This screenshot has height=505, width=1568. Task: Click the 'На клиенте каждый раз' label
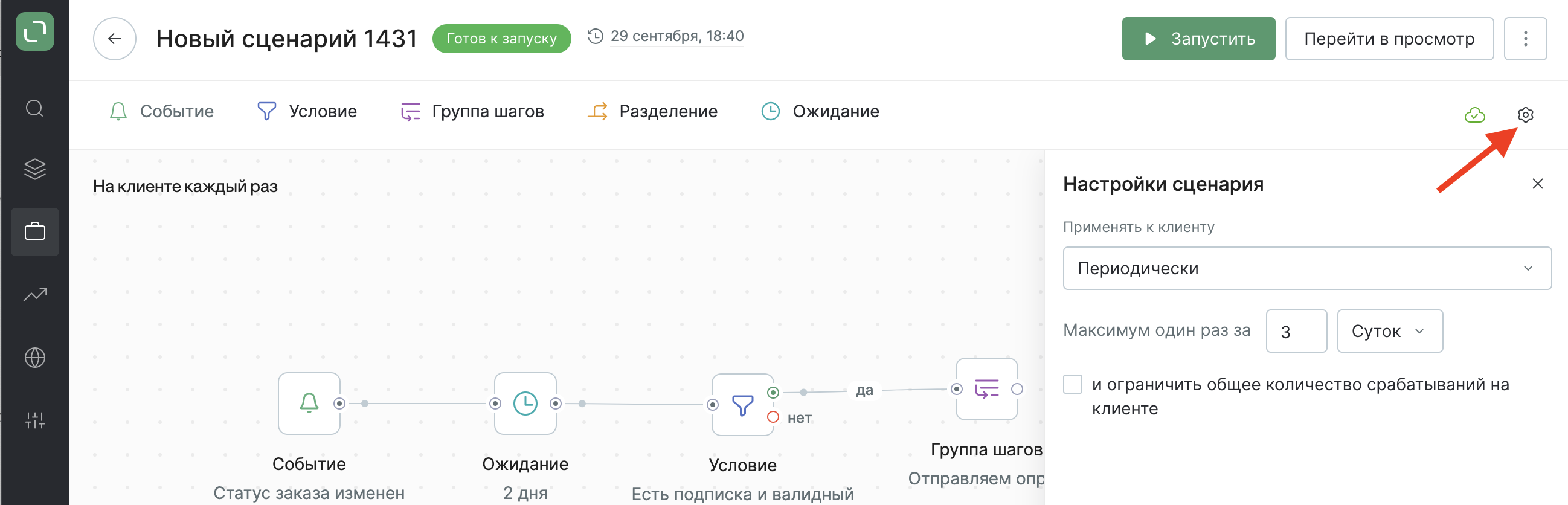tap(185, 186)
